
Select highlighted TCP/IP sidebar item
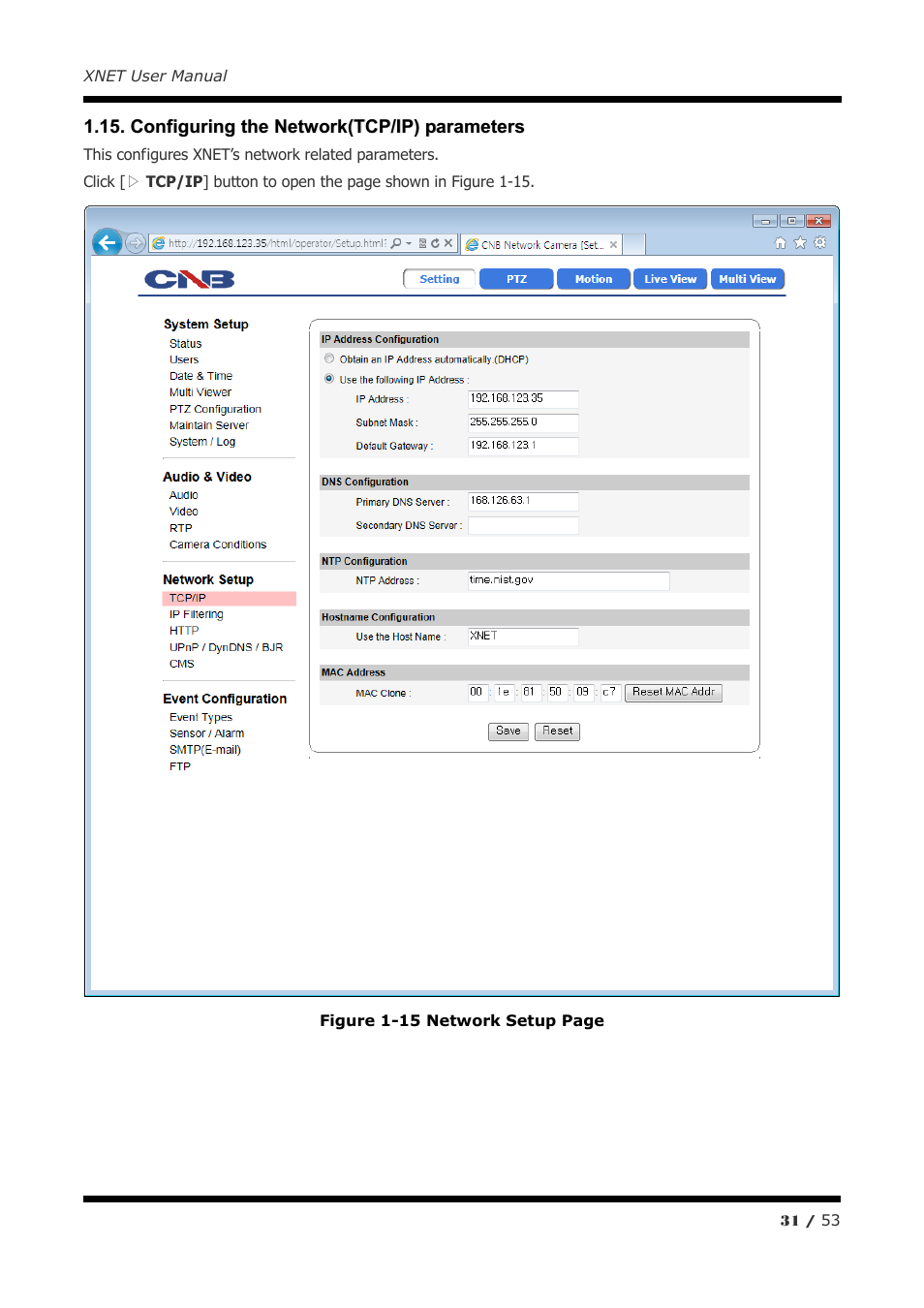[229, 599]
